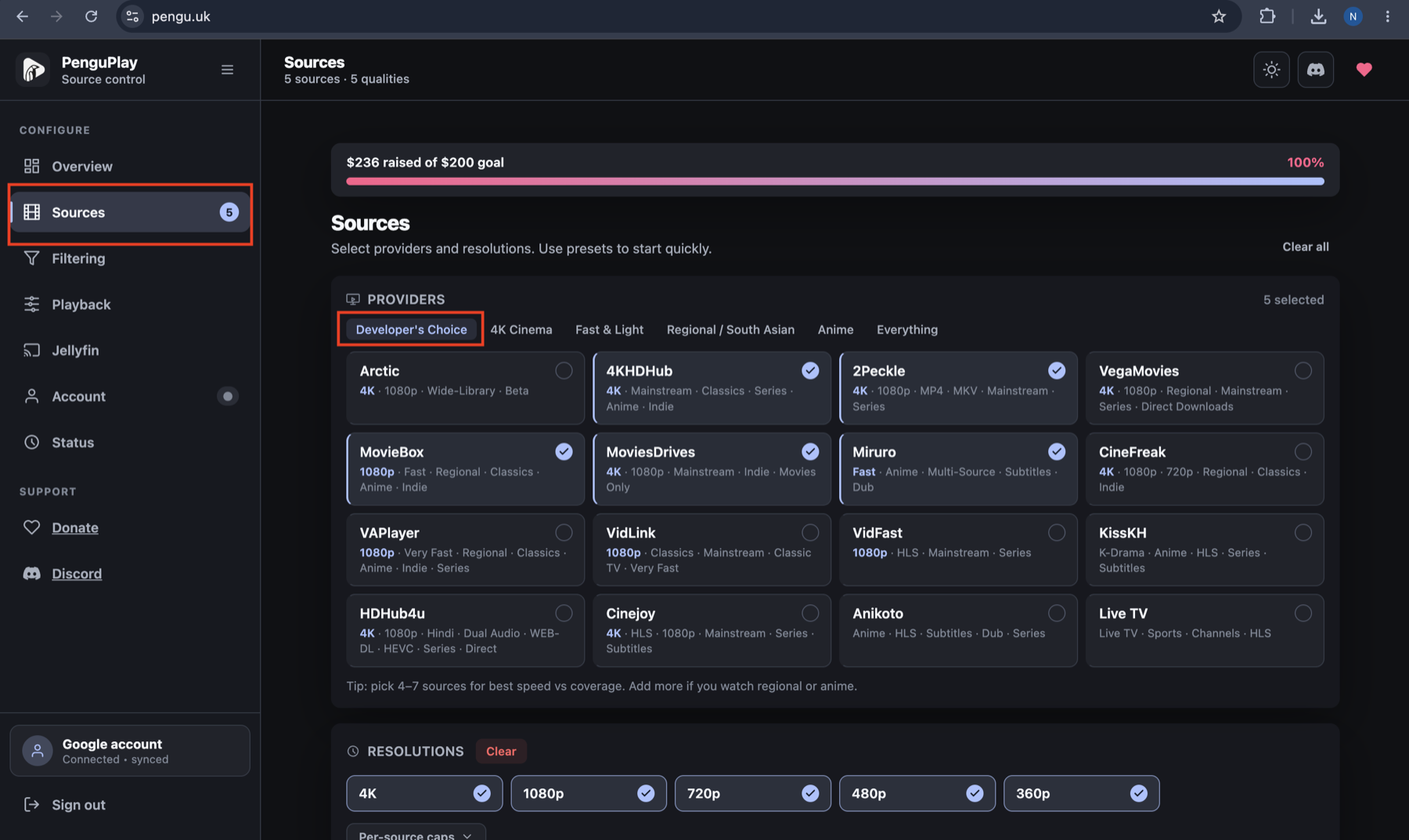This screenshot has height=840, width=1409.
Task: Go to Filtering section
Action: [x=130, y=258]
